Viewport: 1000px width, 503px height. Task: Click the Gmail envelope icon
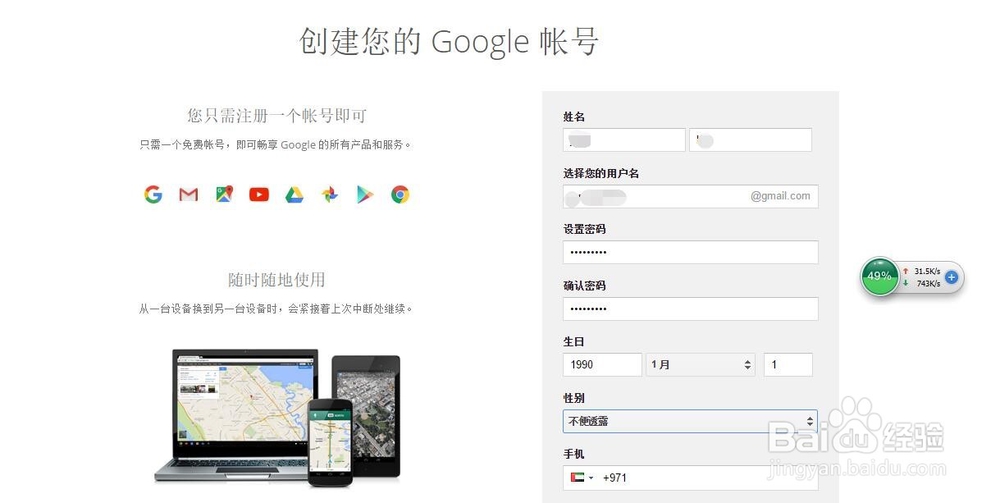188,194
